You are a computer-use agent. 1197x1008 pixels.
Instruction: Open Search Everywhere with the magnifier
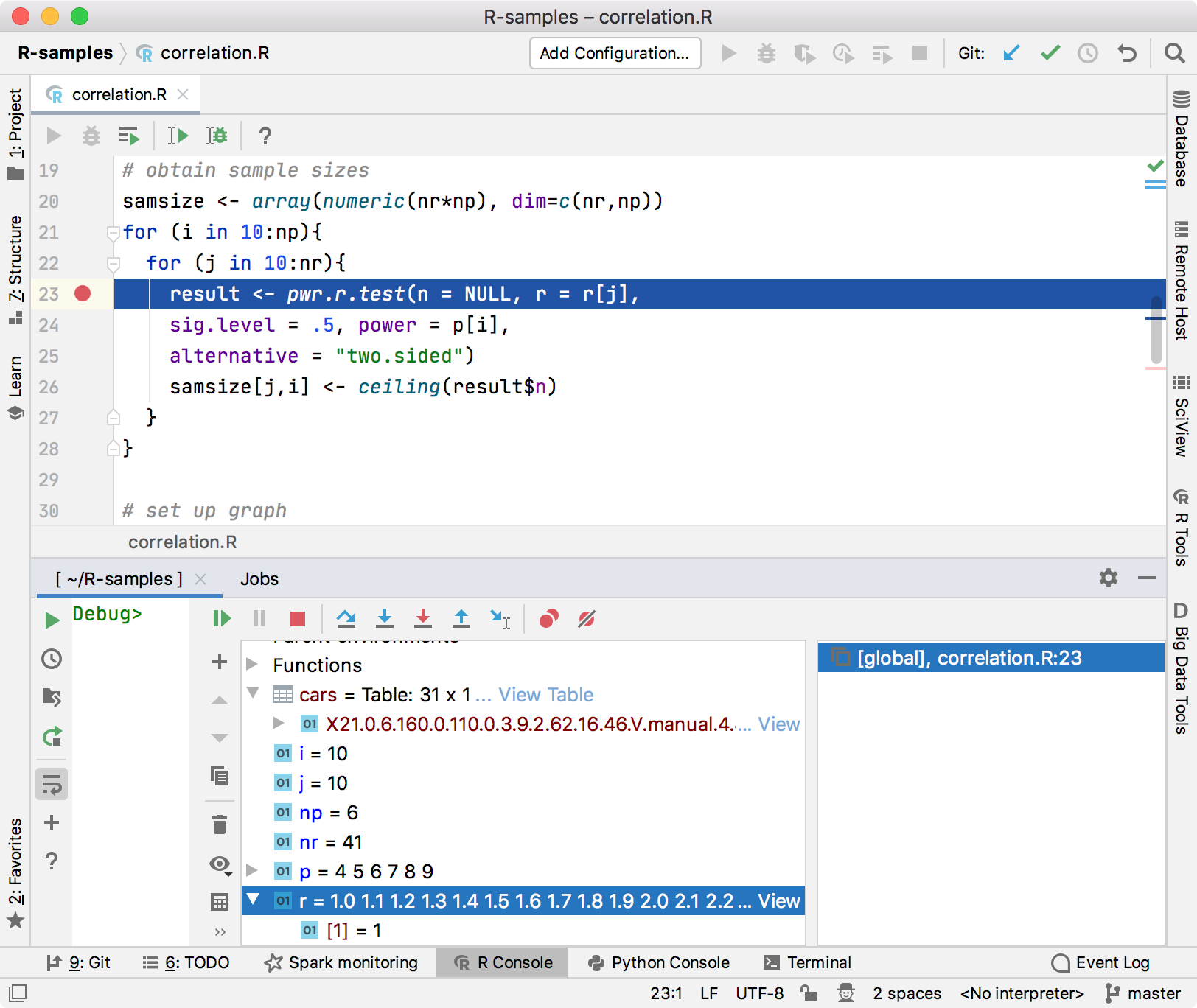pos(1173,53)
